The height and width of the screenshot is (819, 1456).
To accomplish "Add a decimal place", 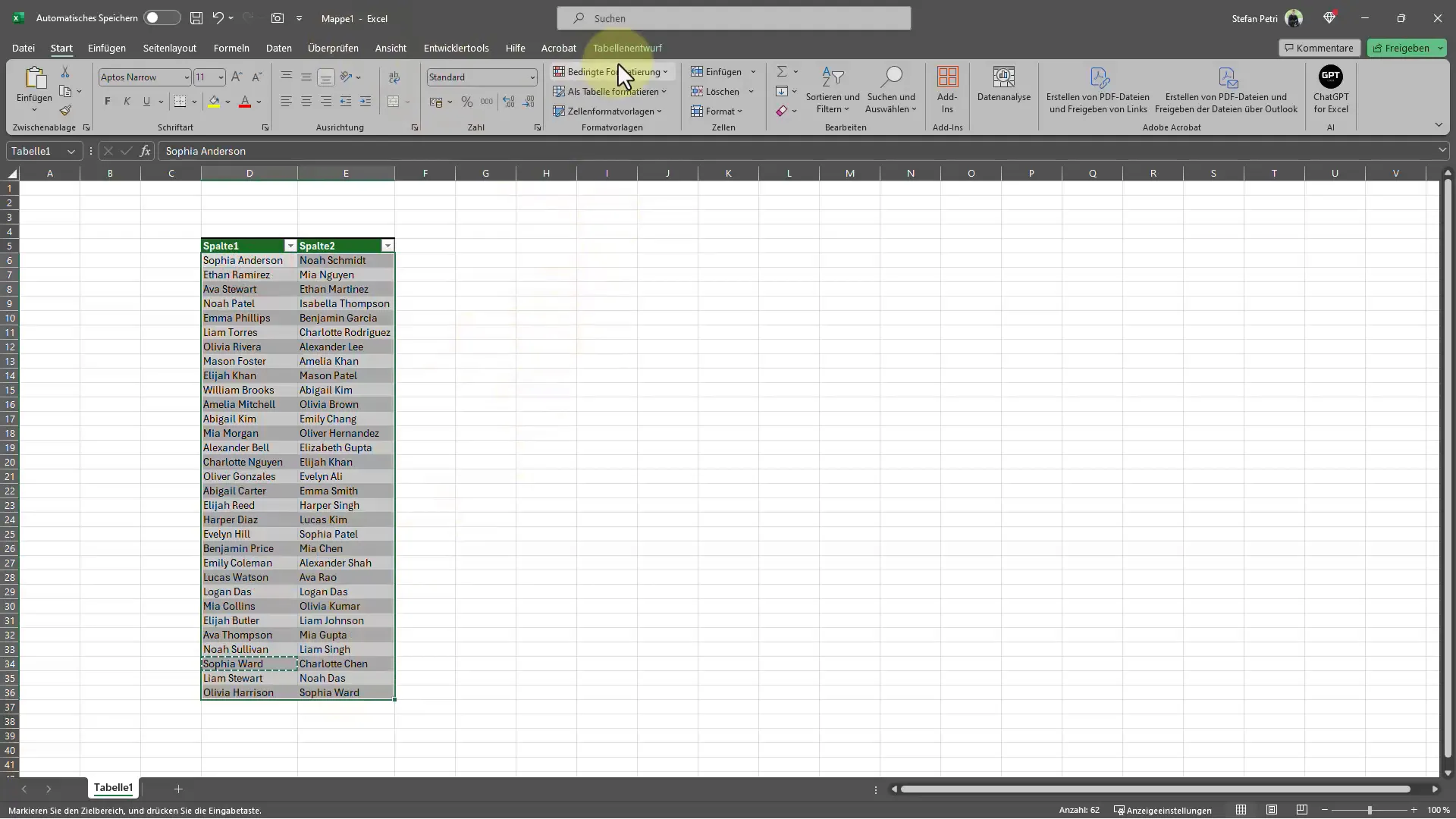I will click(x=508, y=102).
